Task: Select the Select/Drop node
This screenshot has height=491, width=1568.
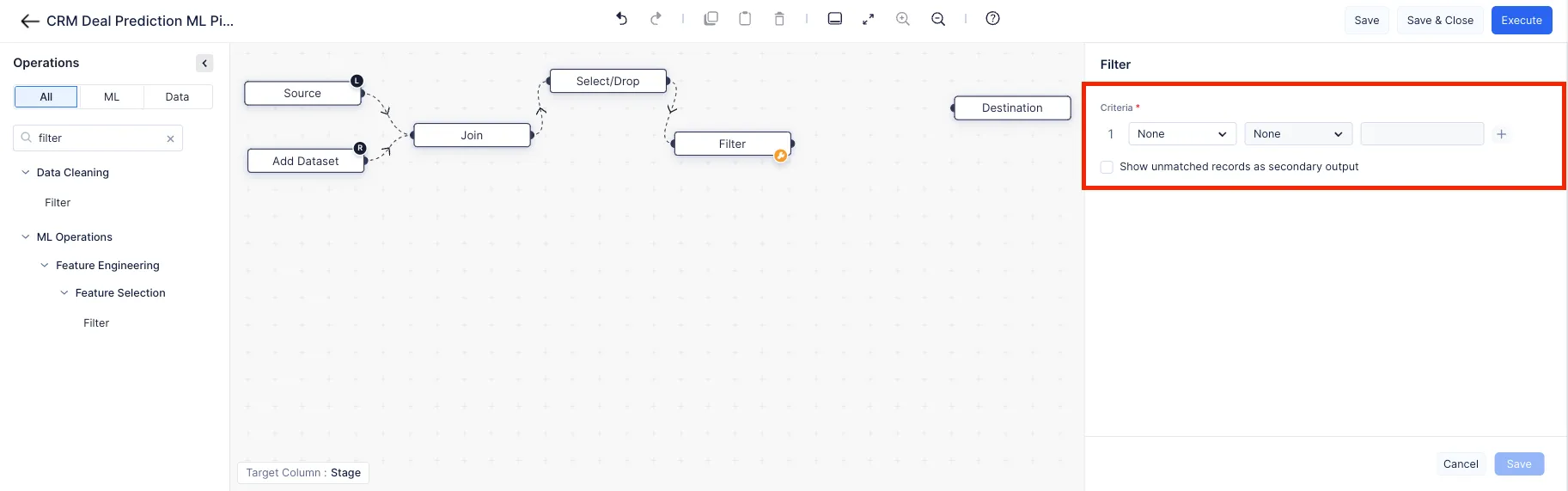Action: [x=607, y=81]
